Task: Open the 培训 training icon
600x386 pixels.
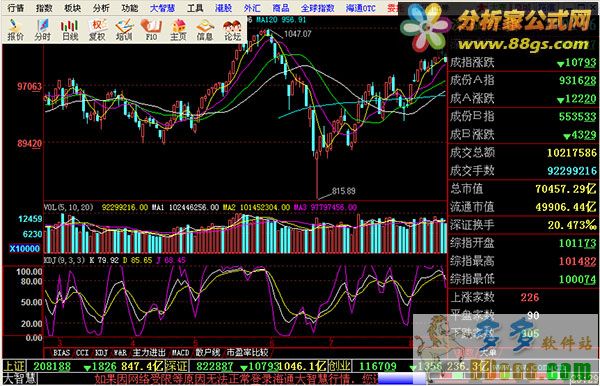Action: coord(124,30)
